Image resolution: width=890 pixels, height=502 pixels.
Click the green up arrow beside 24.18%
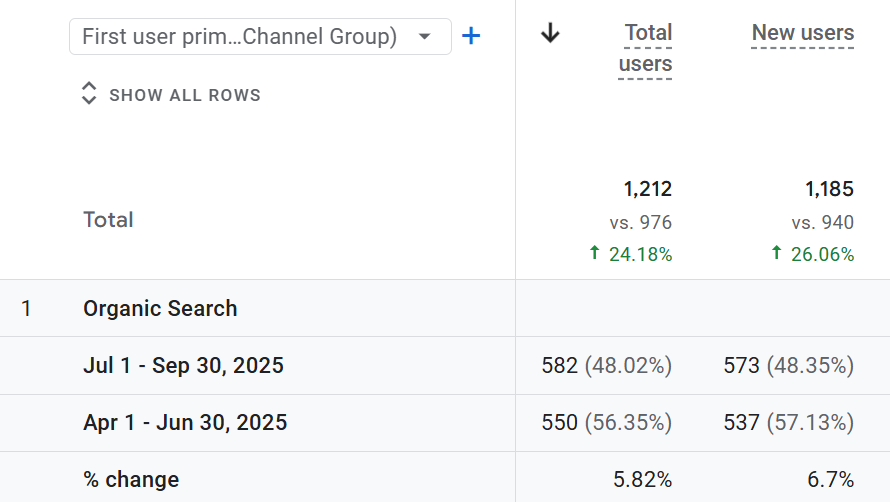(x=597, y=254)
